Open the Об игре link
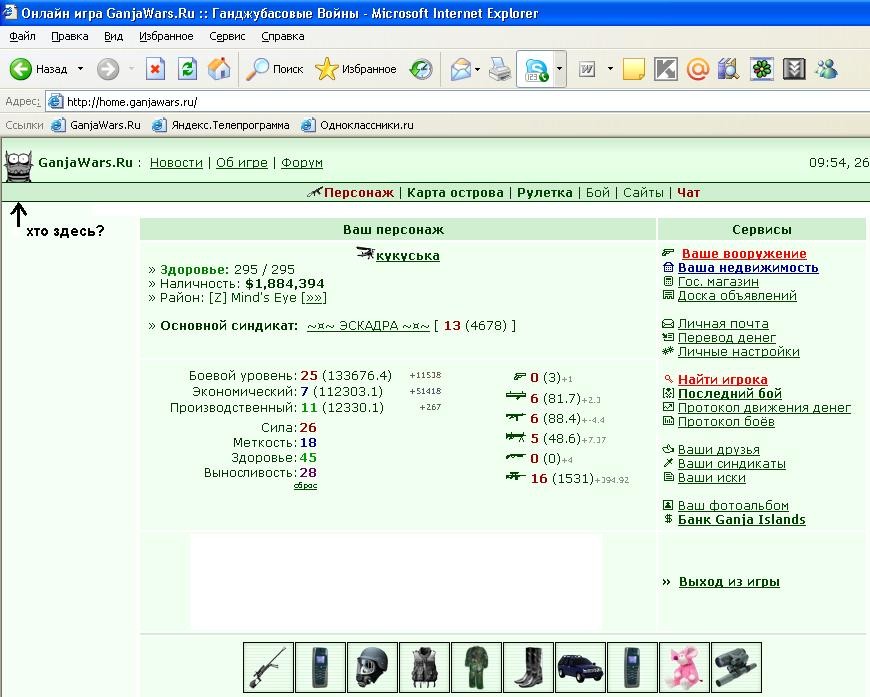 tap(241, 163)
